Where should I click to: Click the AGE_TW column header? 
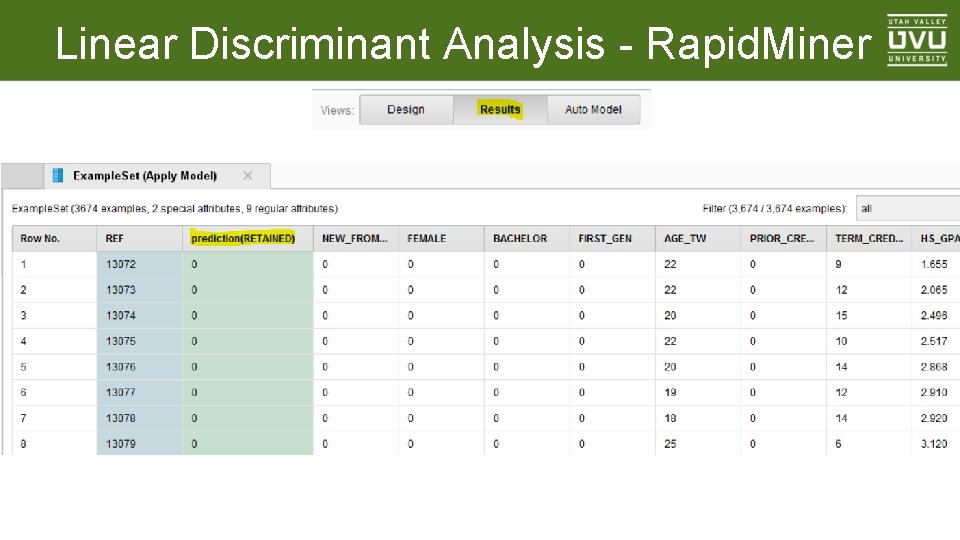pos(698,239)
